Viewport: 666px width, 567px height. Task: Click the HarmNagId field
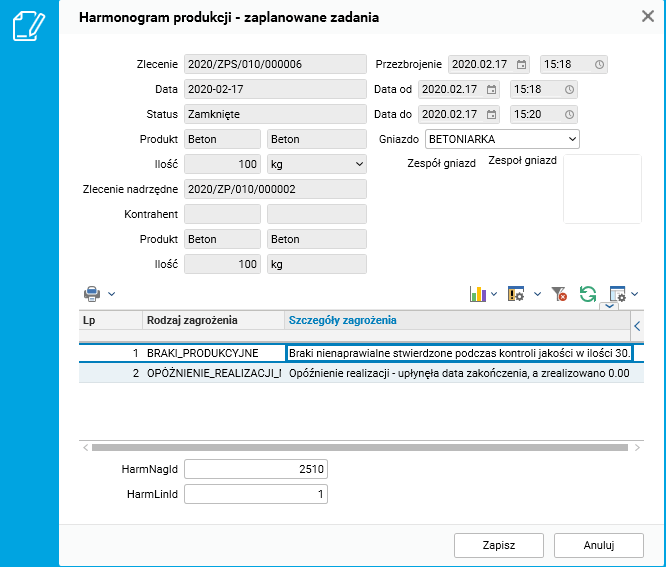click(x=256, y=469)
